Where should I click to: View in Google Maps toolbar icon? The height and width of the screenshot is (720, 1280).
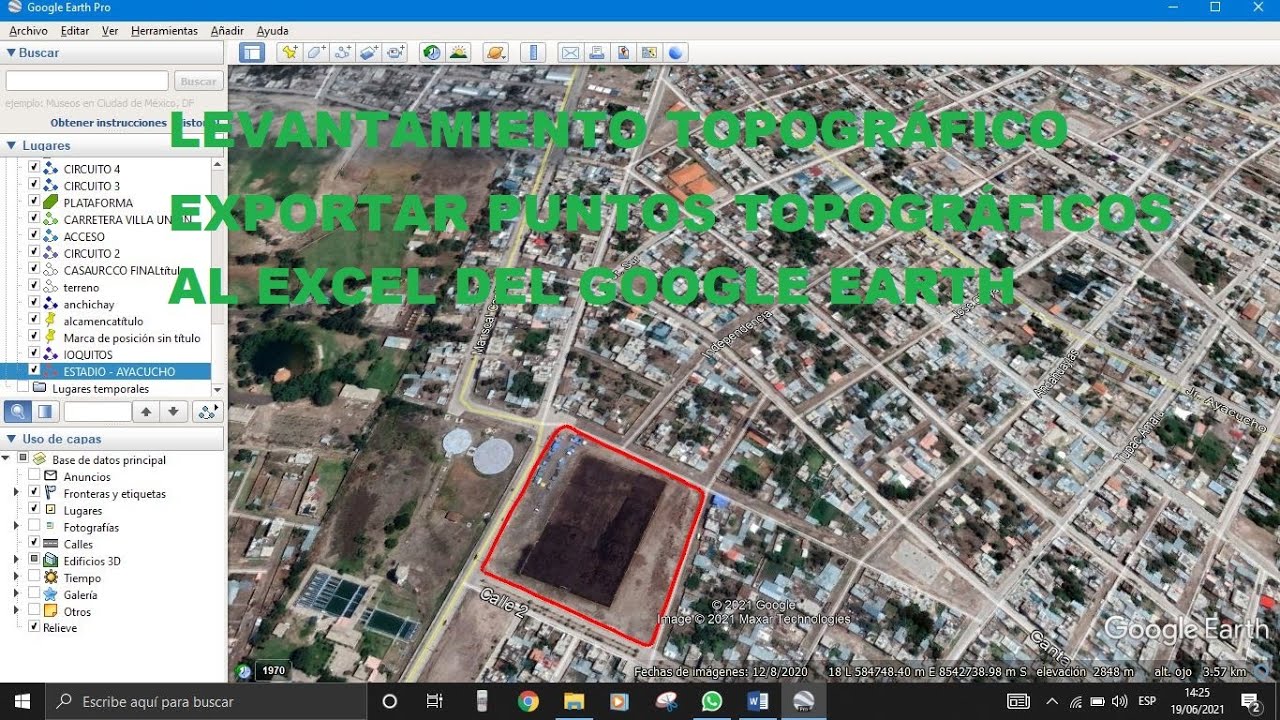click(649, 53)
